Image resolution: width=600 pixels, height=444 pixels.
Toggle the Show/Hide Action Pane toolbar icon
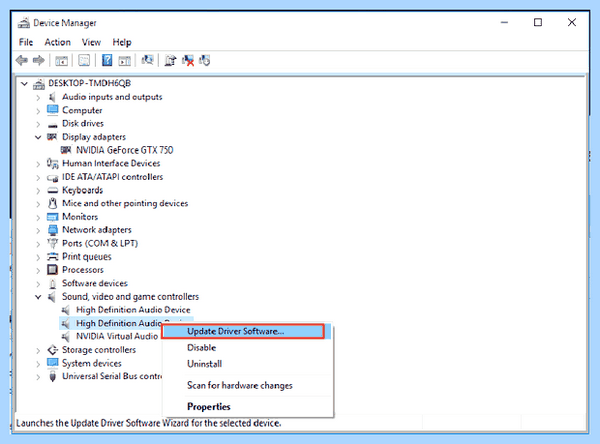pyautogui.click(x=124, y=60)
